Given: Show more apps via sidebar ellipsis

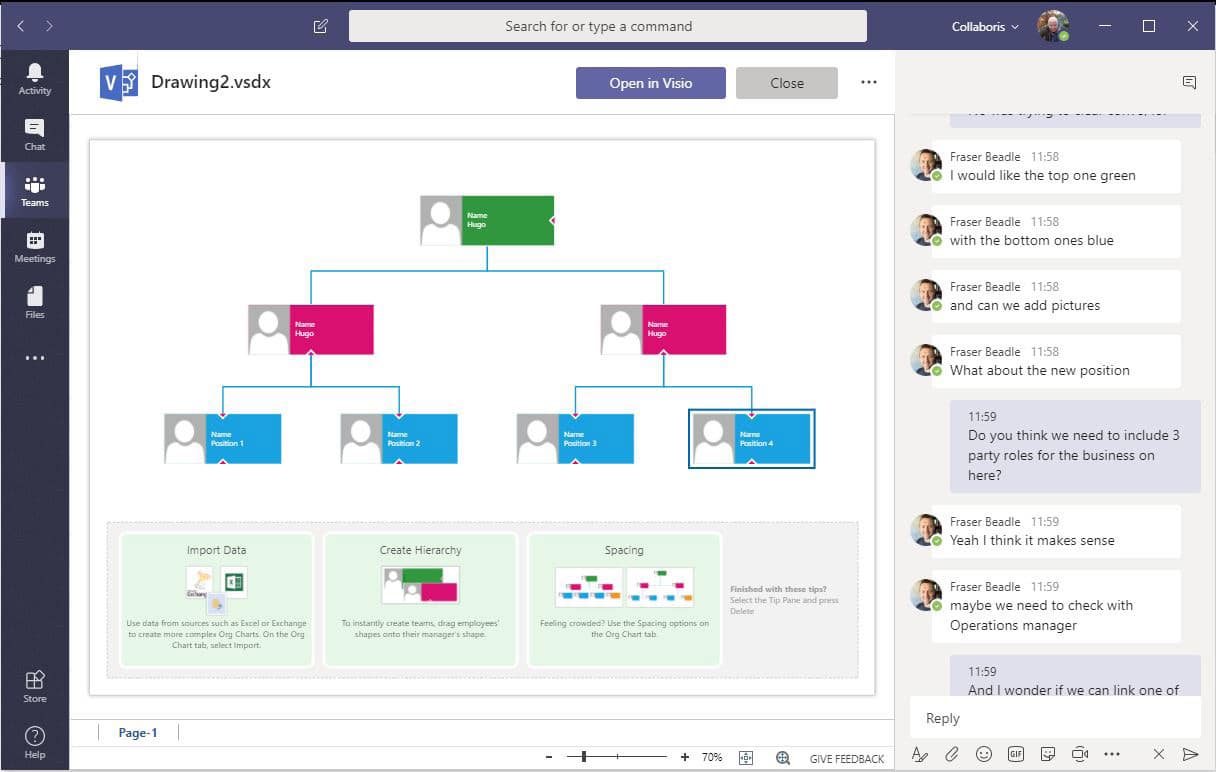Looking at the screenshot, I should [34, 358].
